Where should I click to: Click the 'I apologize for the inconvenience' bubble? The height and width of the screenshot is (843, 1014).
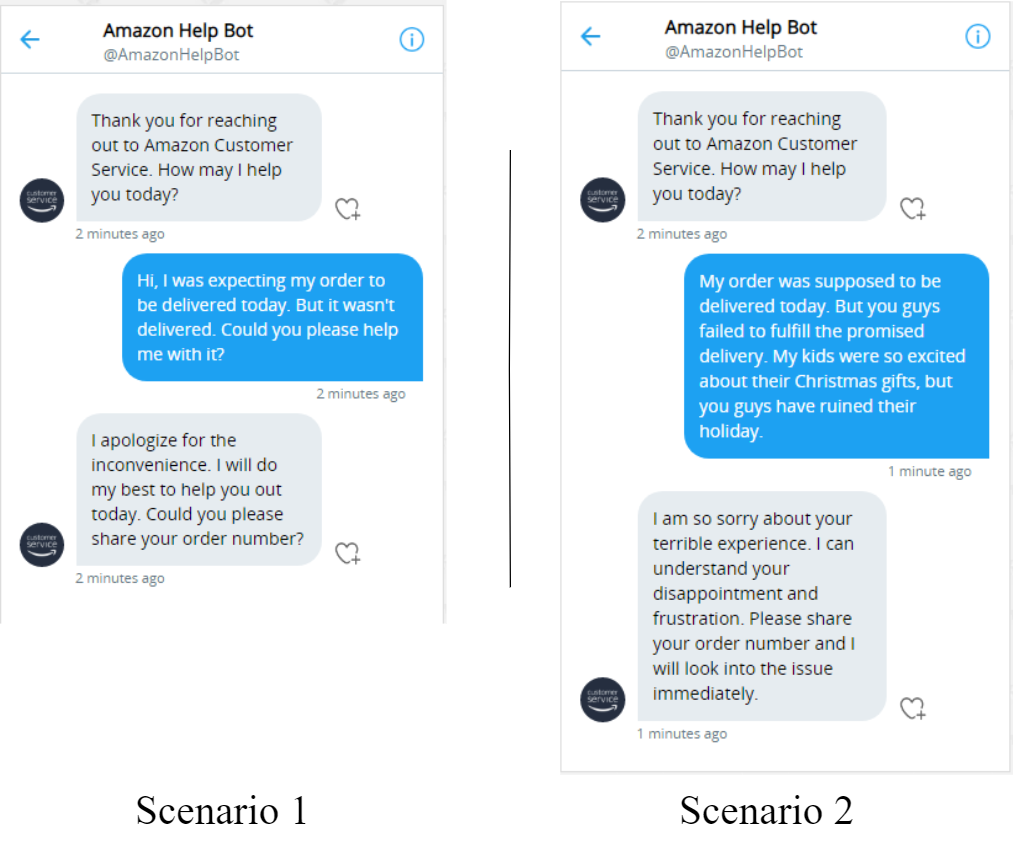(199, 489)
